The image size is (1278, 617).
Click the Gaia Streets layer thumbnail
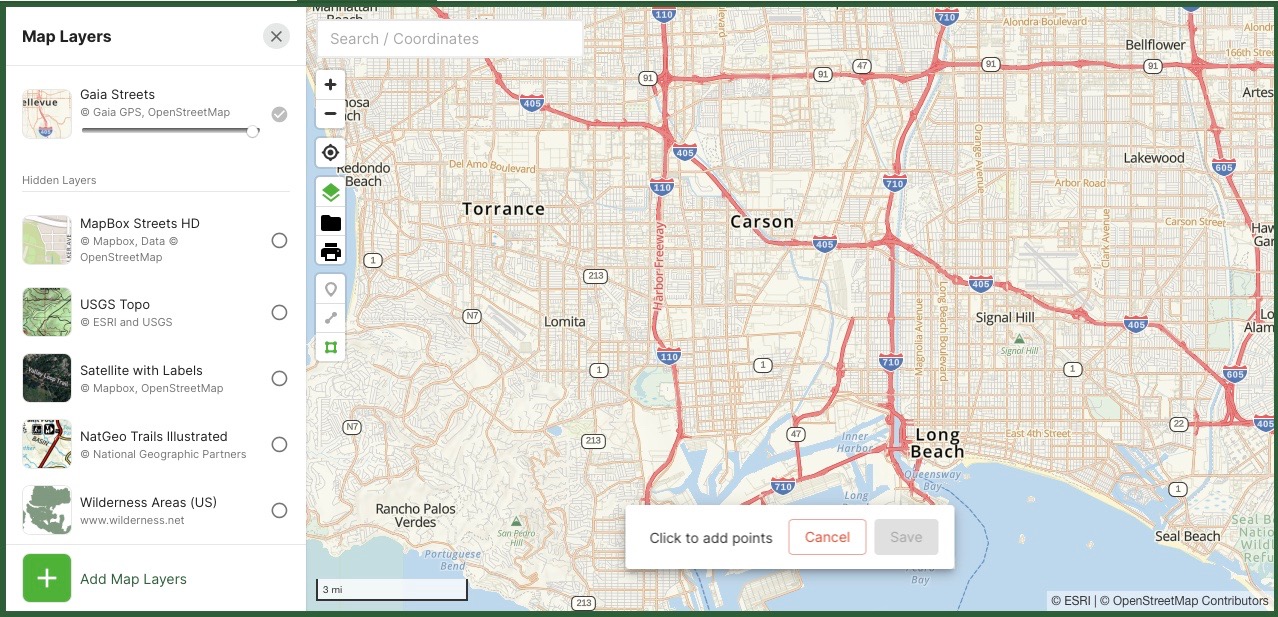[47, 113]
